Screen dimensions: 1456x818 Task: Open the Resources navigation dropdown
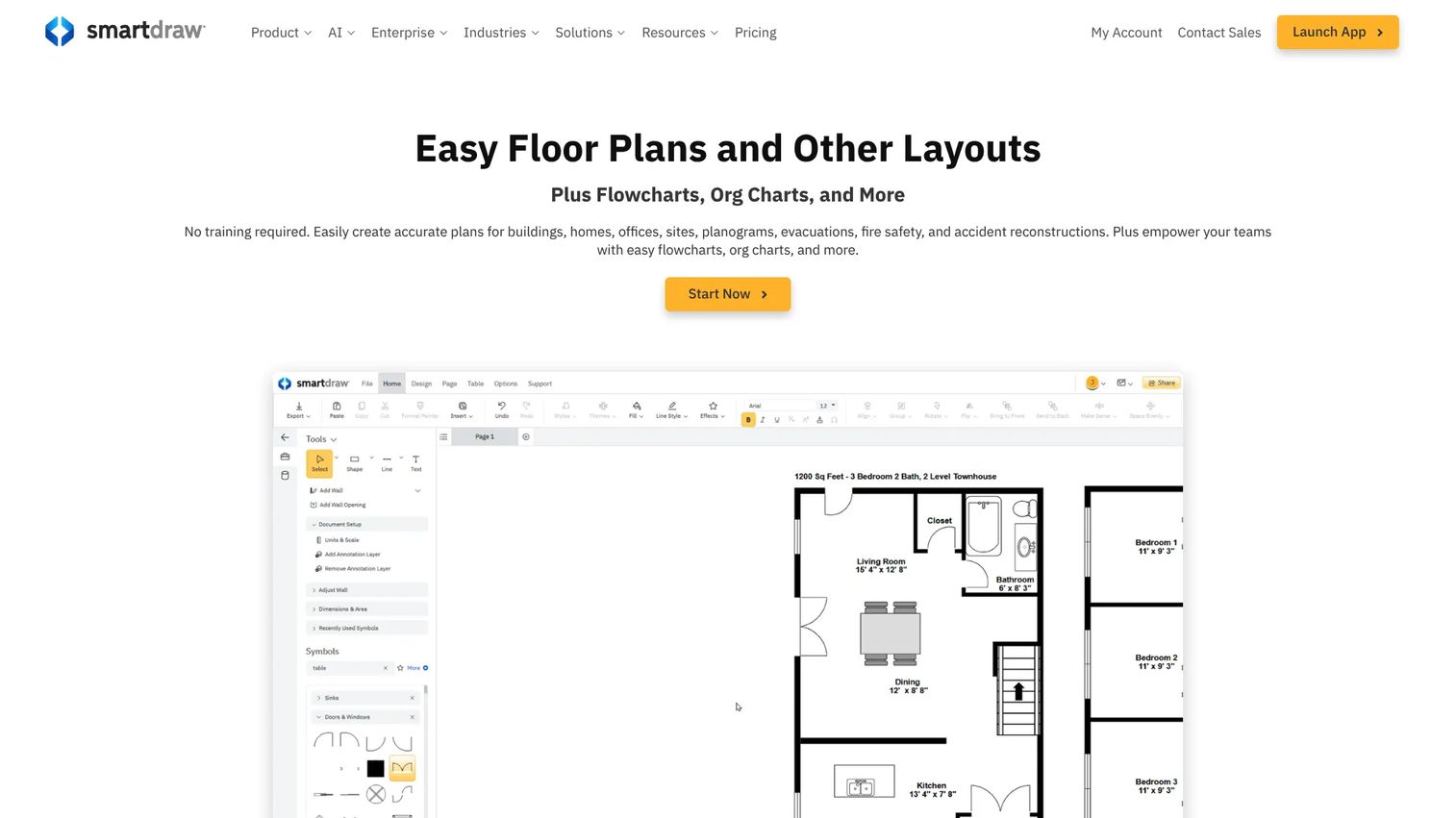(x=680, y=33)
